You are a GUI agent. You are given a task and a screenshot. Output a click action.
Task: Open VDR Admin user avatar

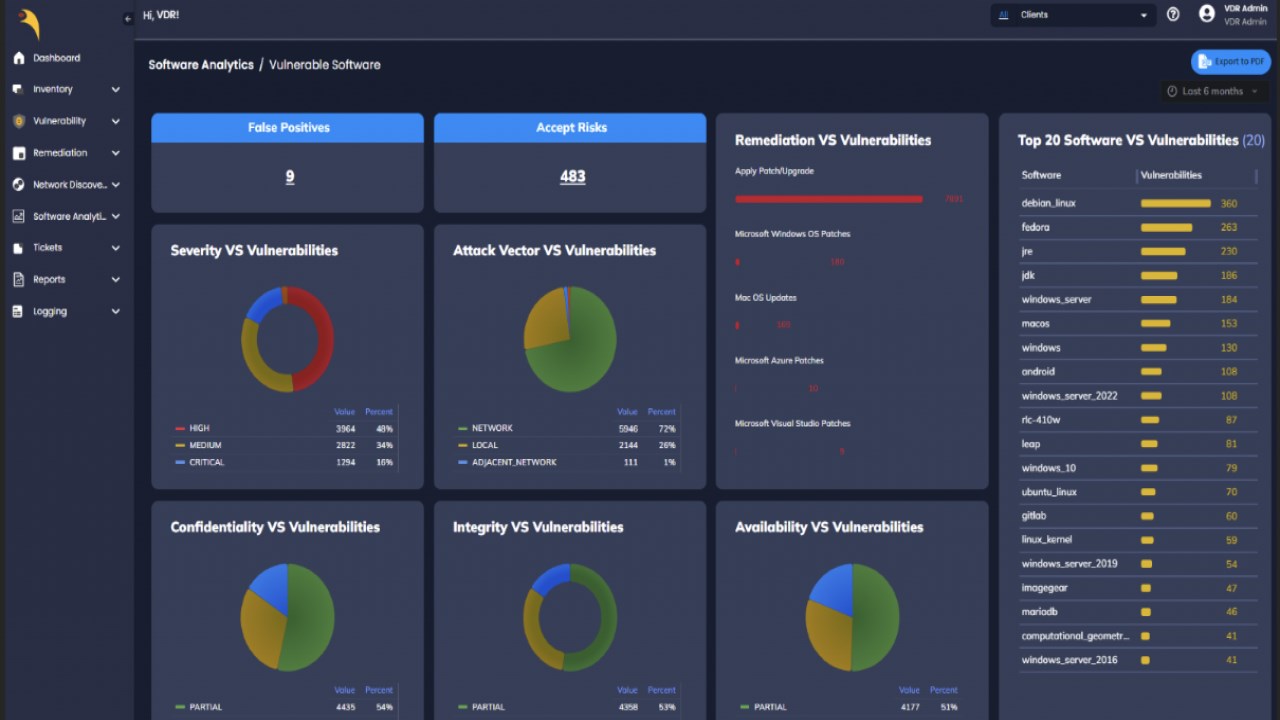1206,14
